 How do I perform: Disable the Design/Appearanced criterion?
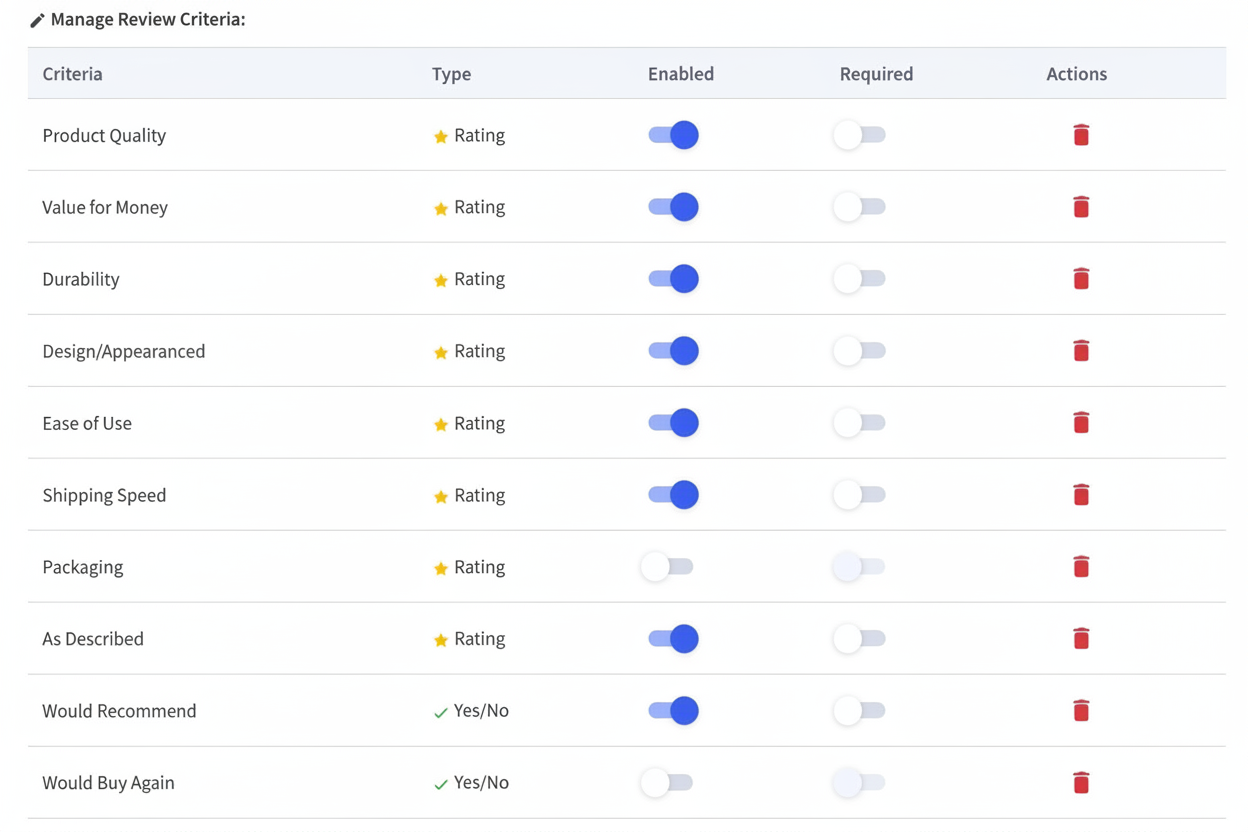pos(672,351)
